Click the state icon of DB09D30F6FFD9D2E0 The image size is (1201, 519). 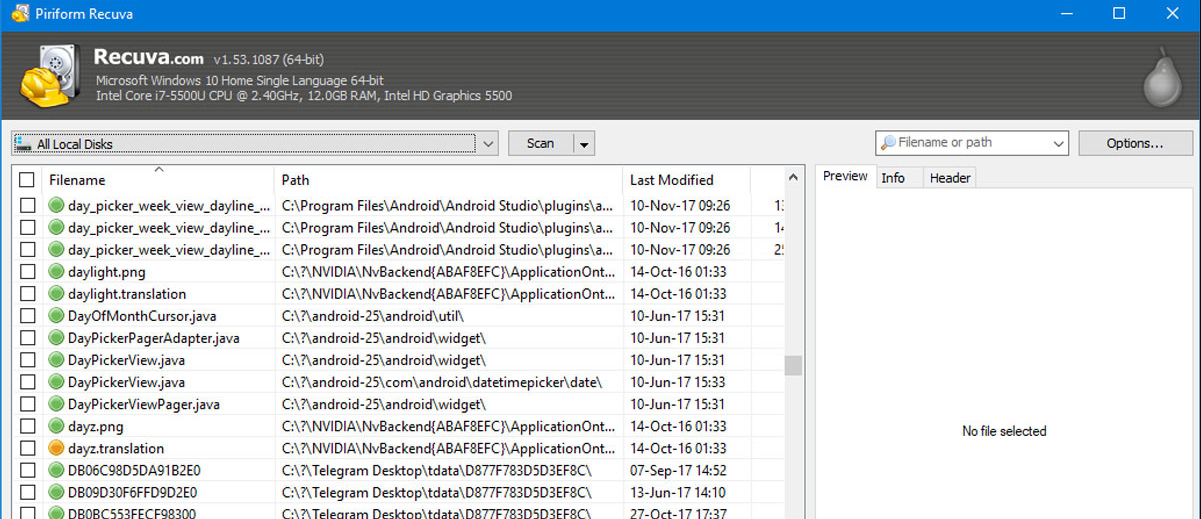coord(56,492)
